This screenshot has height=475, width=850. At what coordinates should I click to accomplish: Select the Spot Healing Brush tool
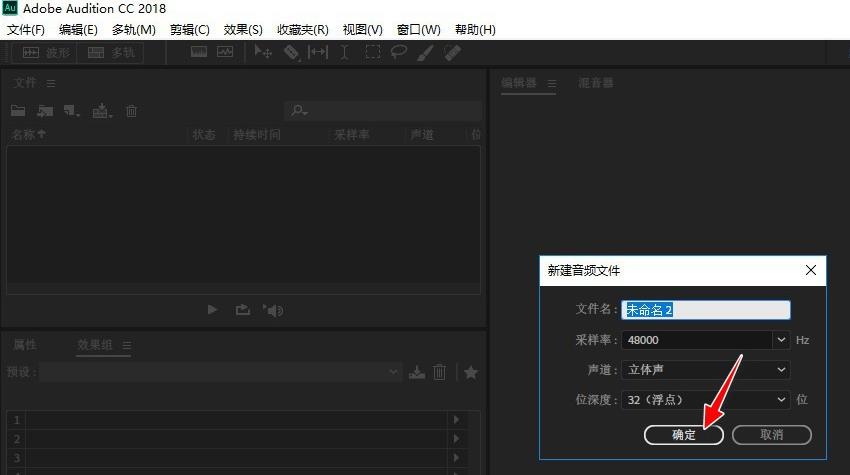452,53
